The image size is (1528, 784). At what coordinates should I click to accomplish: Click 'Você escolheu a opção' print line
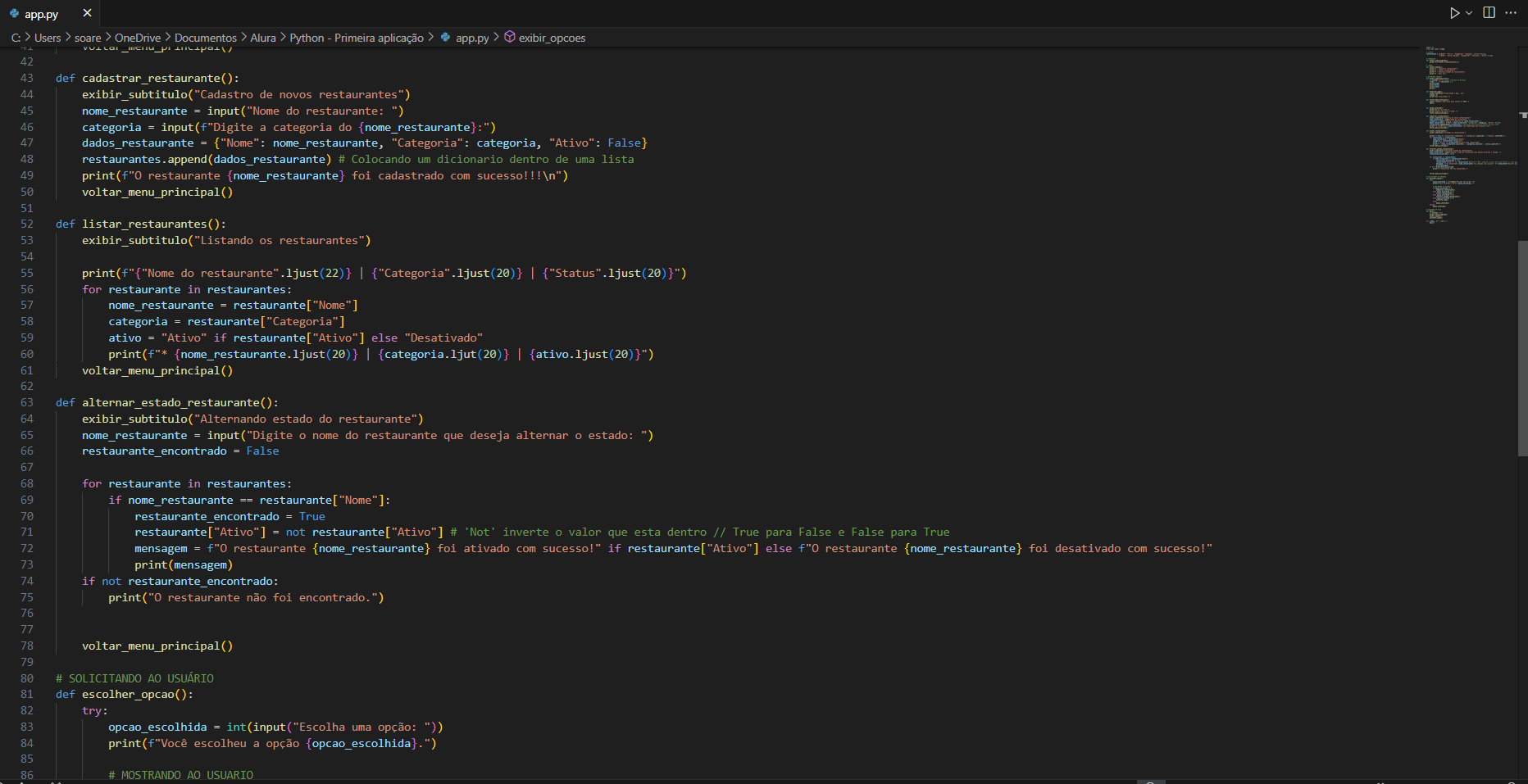(272, 743)
